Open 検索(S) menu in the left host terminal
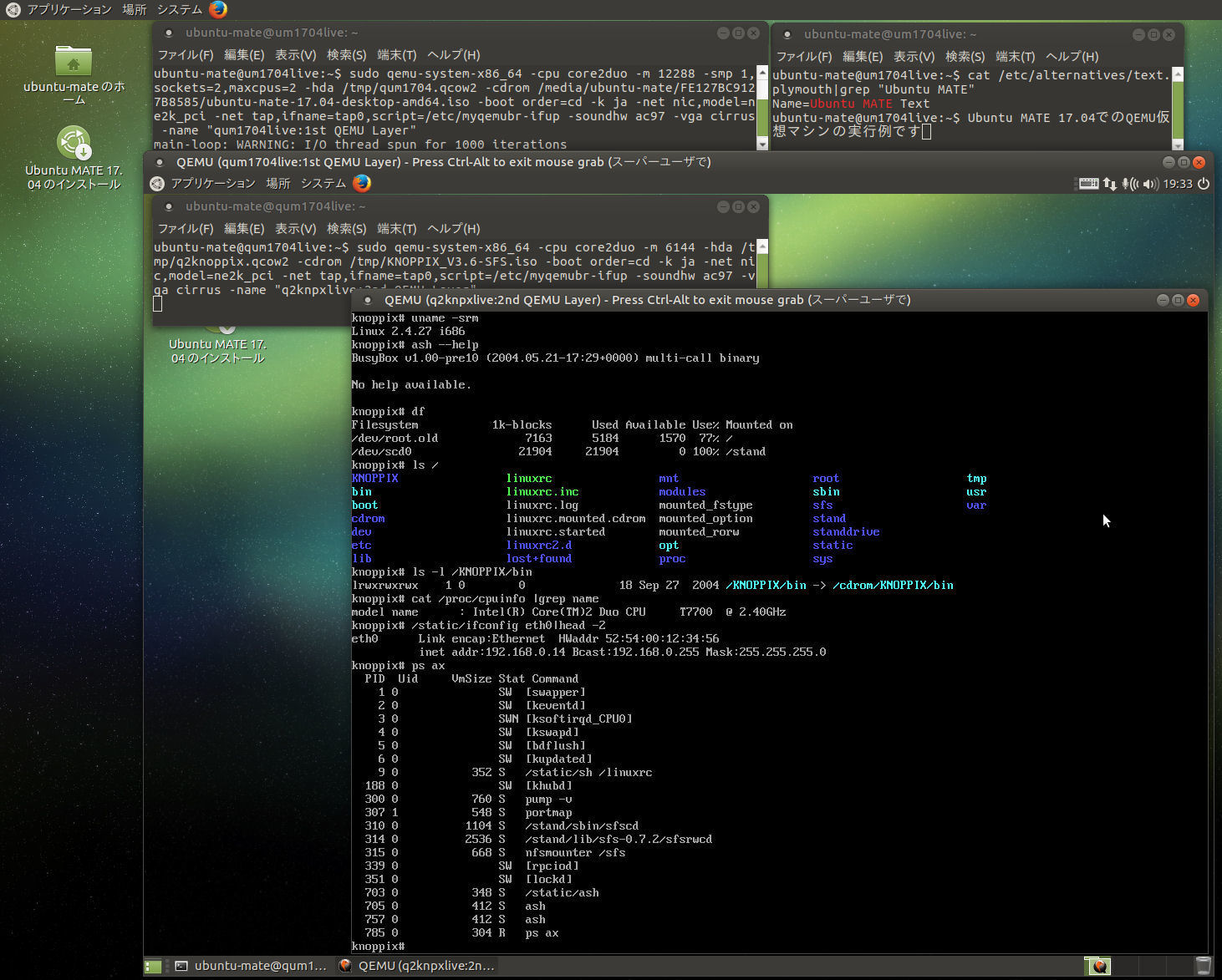The height and width of the screenshot is (980, 1222). (347, 55)
